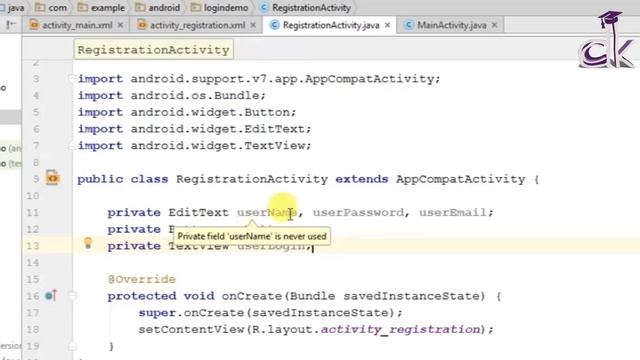This screenshot has width=640, height=360.
Task: Click line number 13 in gutter
Action: [x=32, y=246]
